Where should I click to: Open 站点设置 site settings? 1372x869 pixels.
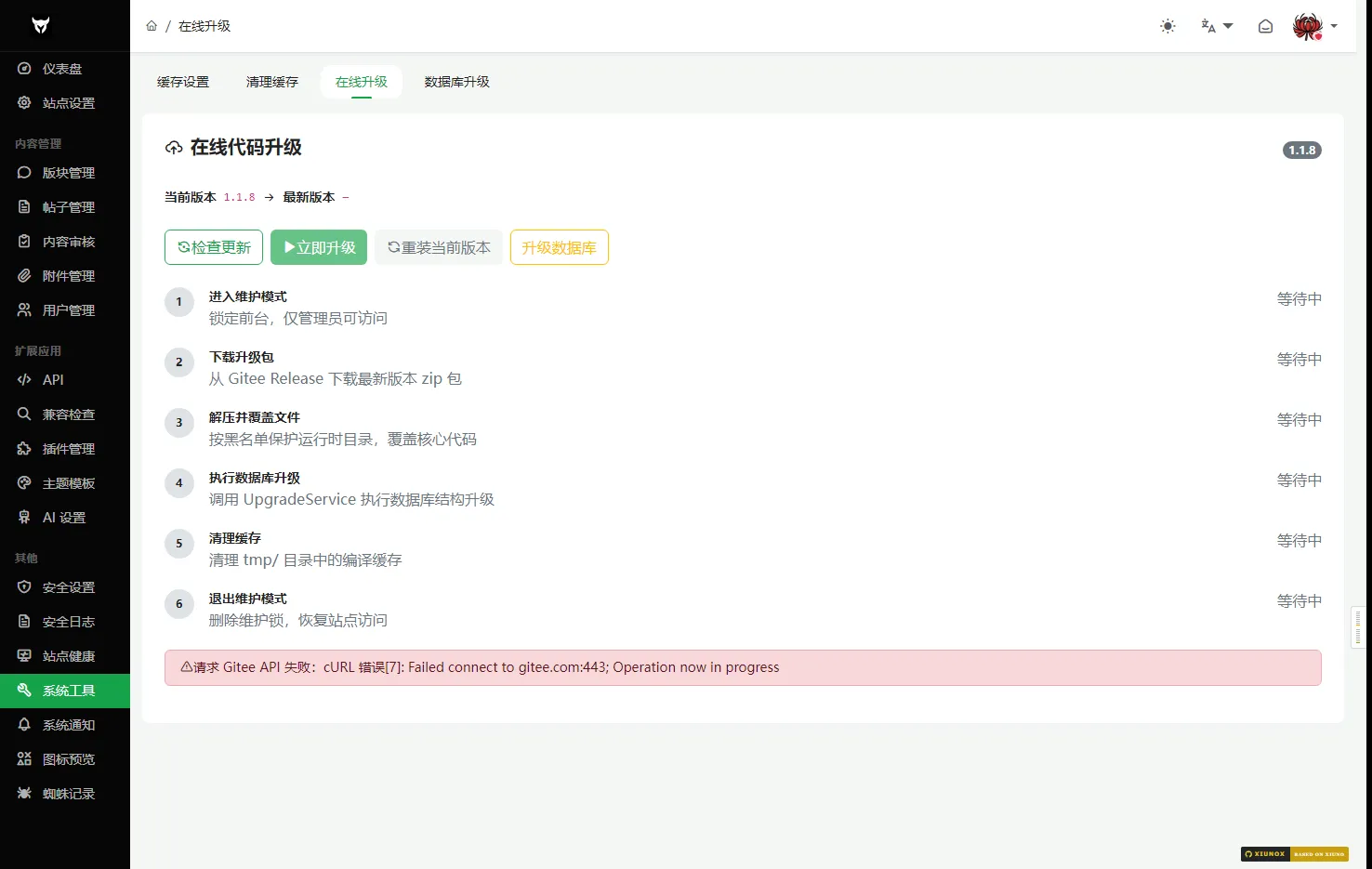[x=65, y=103]
